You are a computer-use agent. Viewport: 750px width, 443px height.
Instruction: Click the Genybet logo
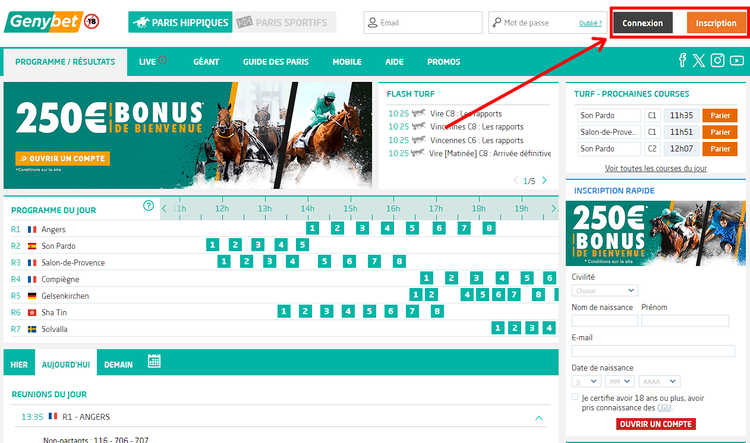coord(44,22)
